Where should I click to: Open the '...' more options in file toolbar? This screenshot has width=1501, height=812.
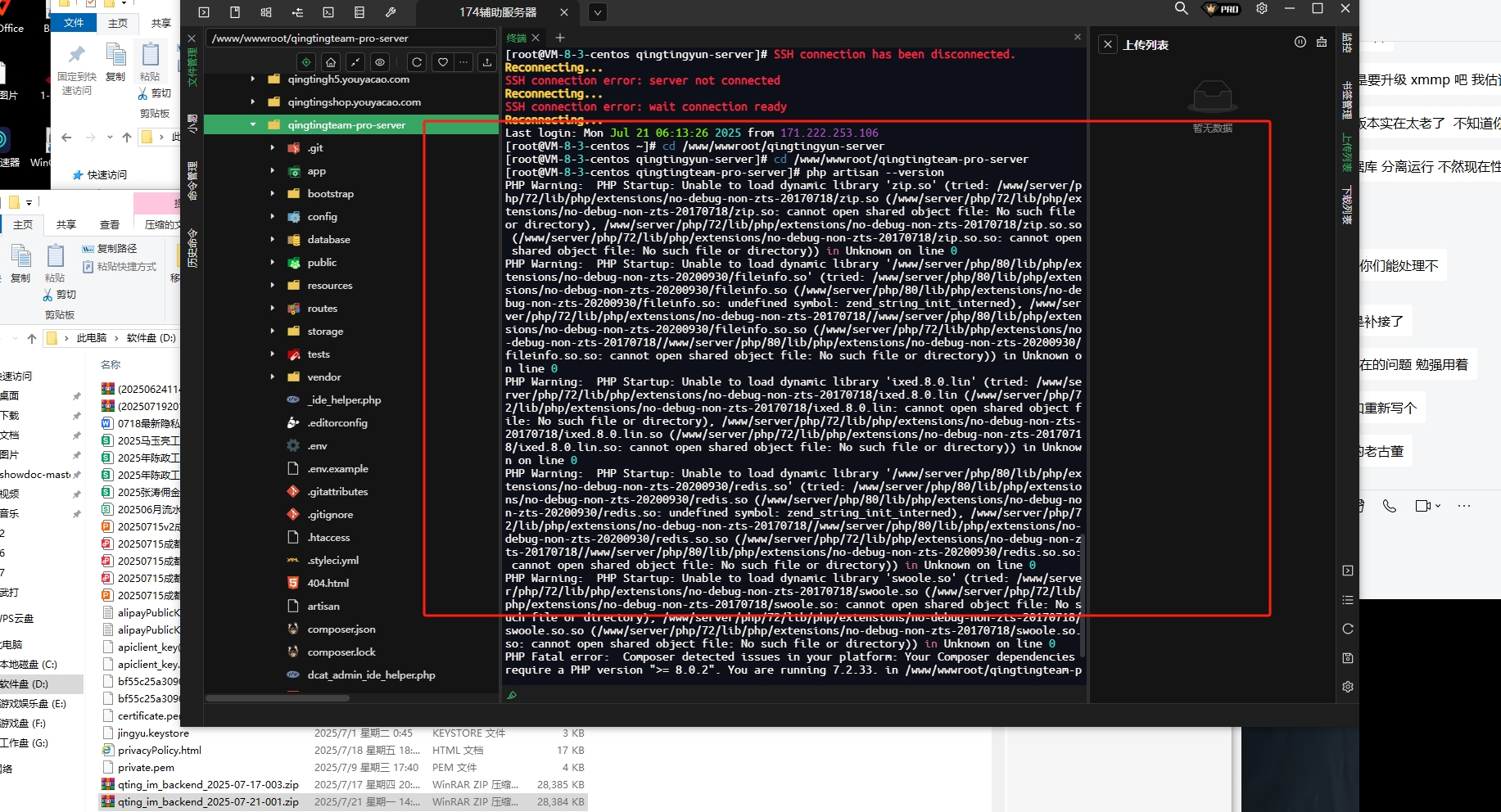[x=463, y=62]
